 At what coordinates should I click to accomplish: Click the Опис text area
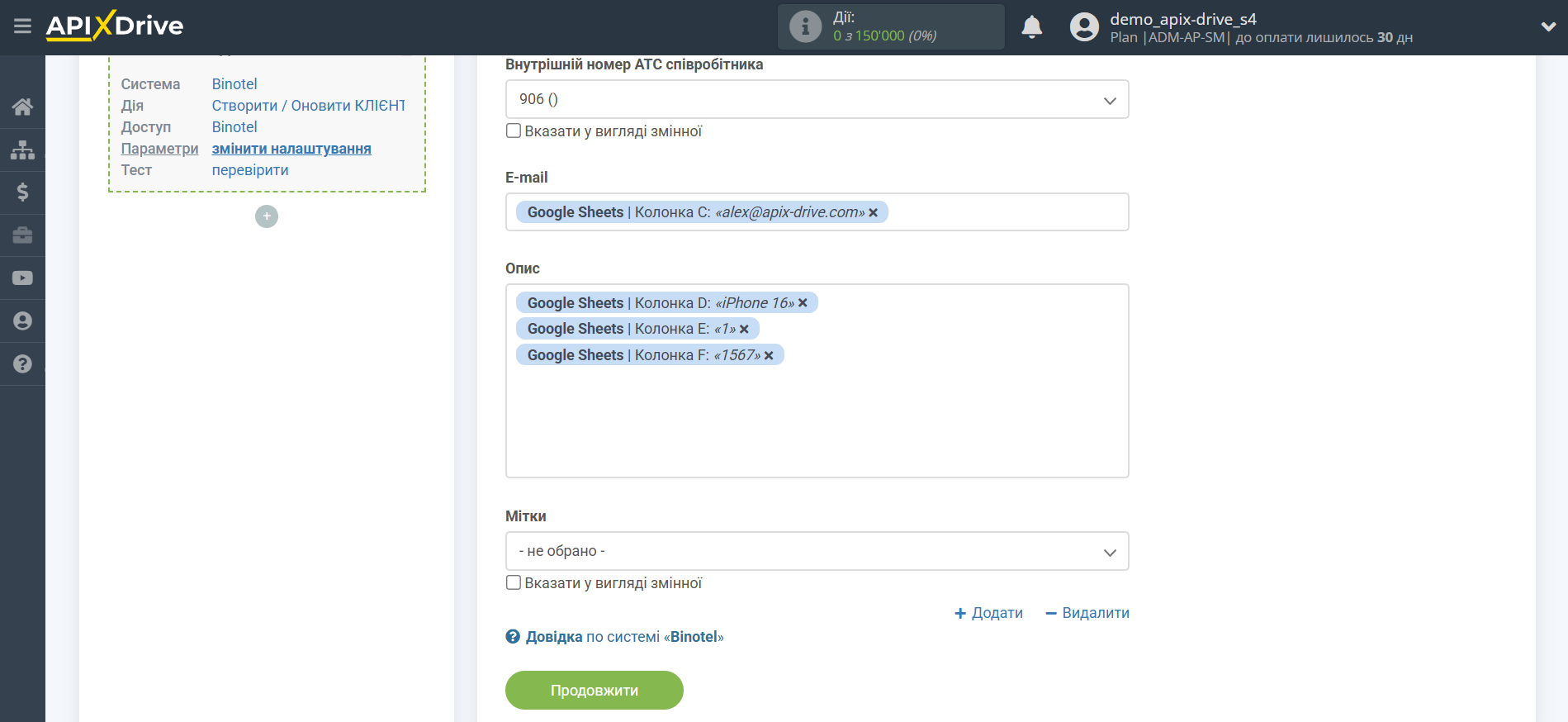817,421
